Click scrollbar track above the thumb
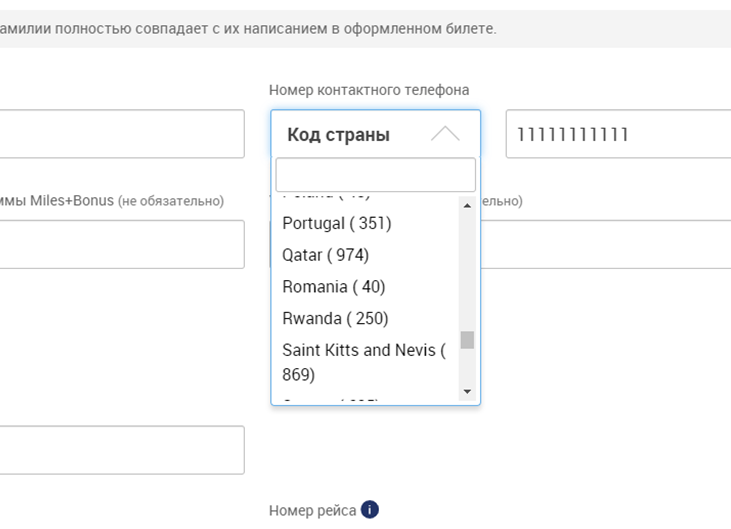Viewport: 731px width, 529px height. (467, 270)
